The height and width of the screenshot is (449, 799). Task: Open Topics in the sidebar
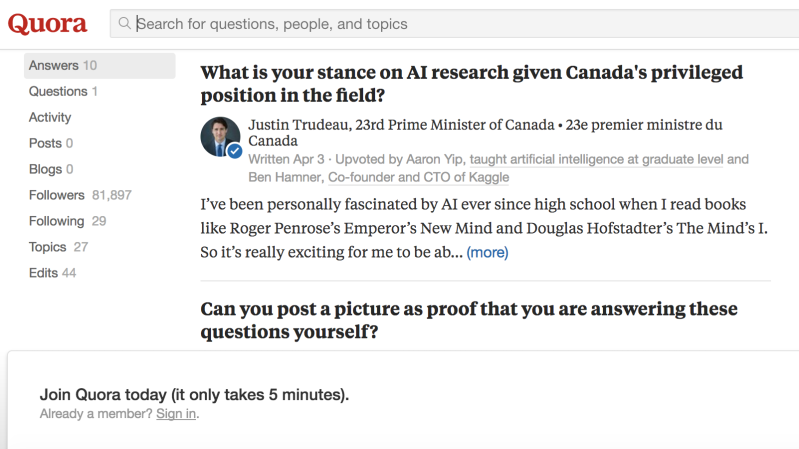[58, 247]
